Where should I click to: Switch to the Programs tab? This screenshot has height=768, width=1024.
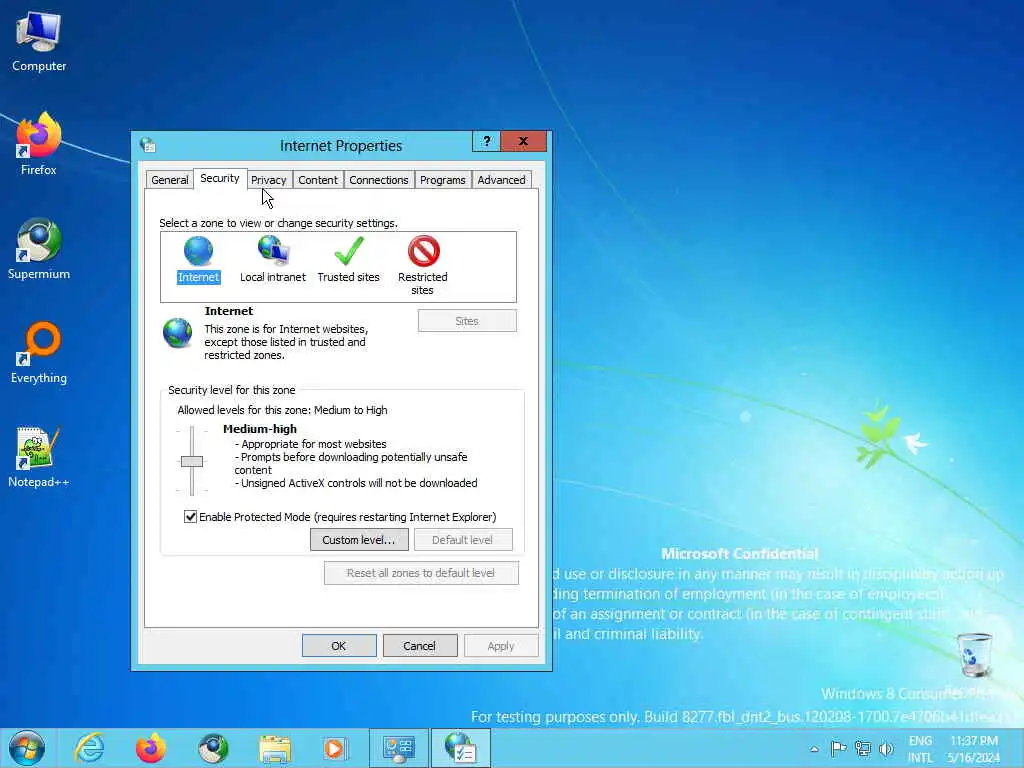tap(443, 180)
